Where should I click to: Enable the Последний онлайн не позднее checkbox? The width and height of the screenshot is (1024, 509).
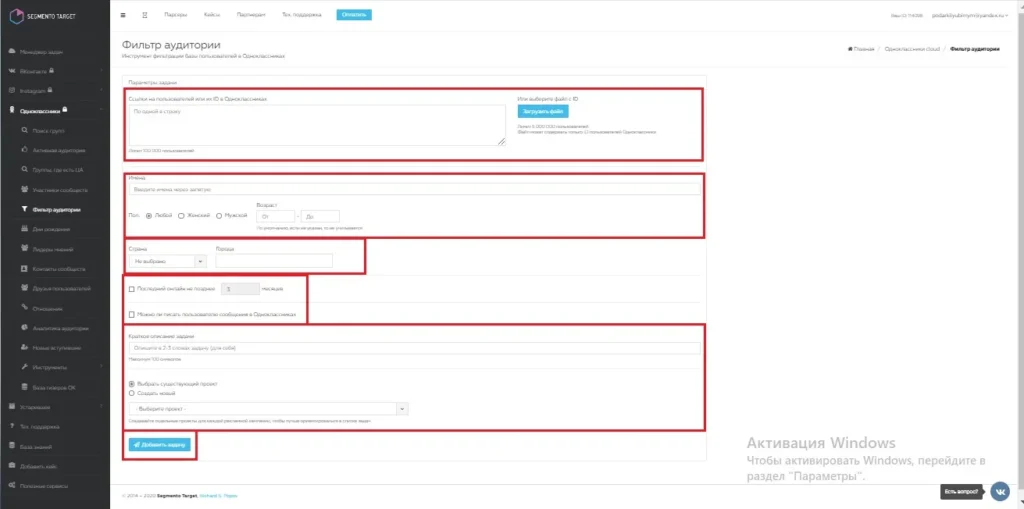[x=132, y=288]
